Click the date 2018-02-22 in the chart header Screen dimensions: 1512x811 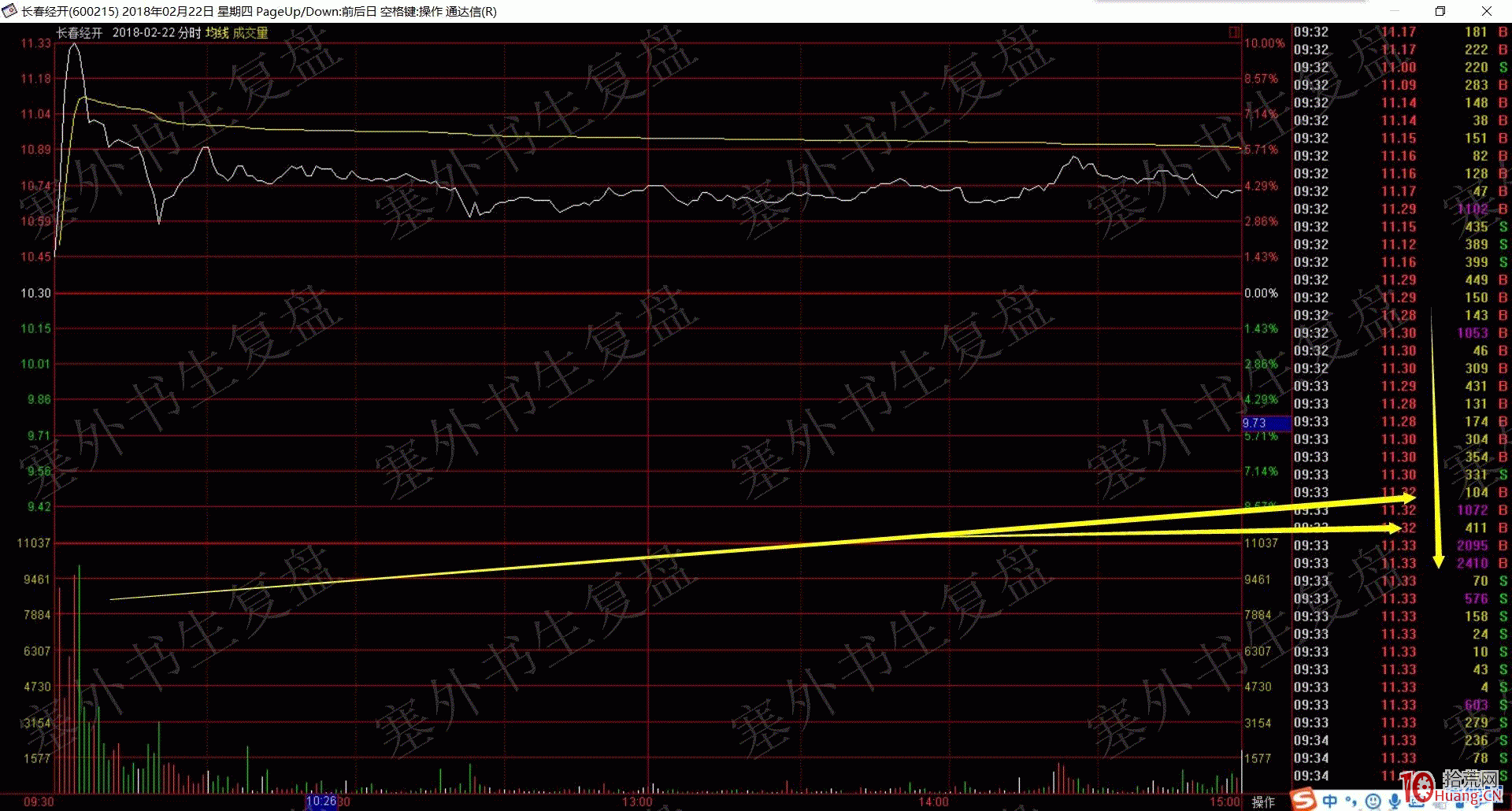(143, 33)
